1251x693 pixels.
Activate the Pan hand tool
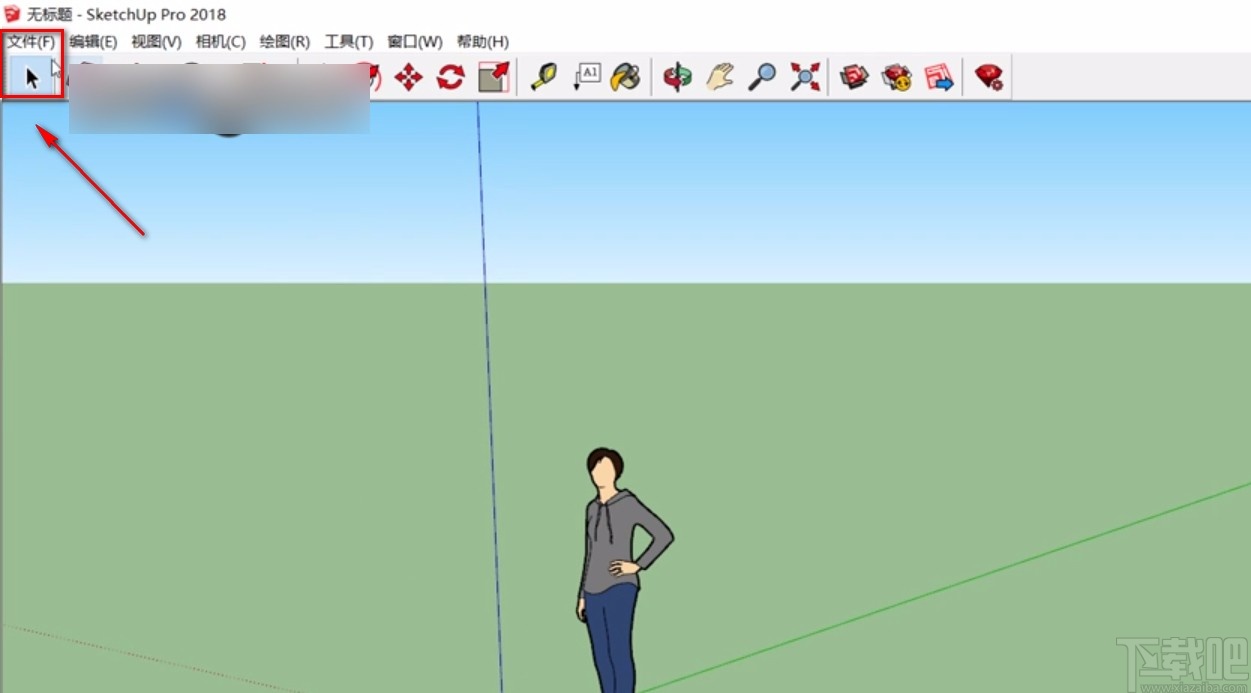tap(719, 76)
